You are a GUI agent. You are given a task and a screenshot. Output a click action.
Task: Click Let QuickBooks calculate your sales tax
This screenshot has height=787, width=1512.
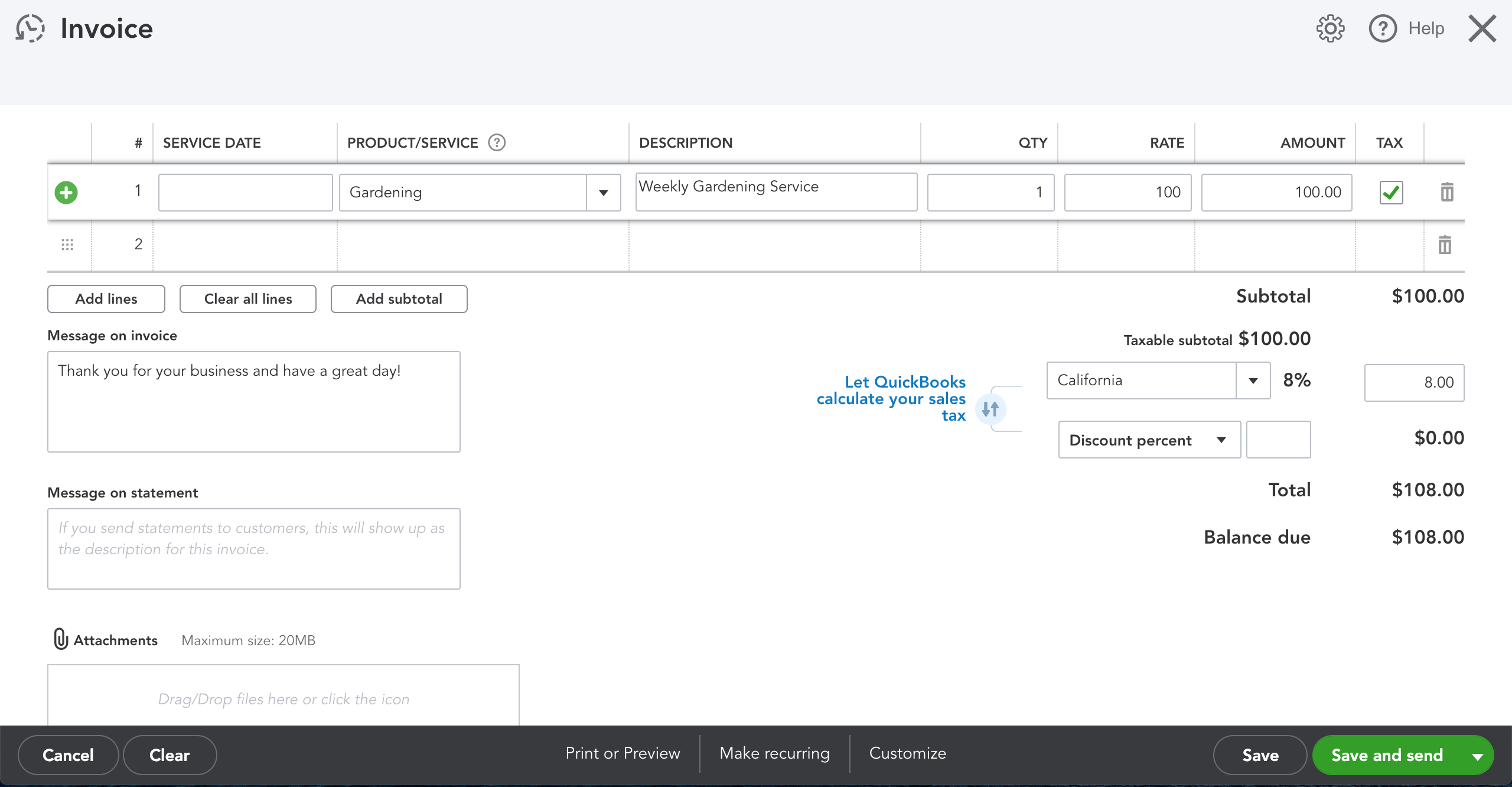tap(891, 399)
